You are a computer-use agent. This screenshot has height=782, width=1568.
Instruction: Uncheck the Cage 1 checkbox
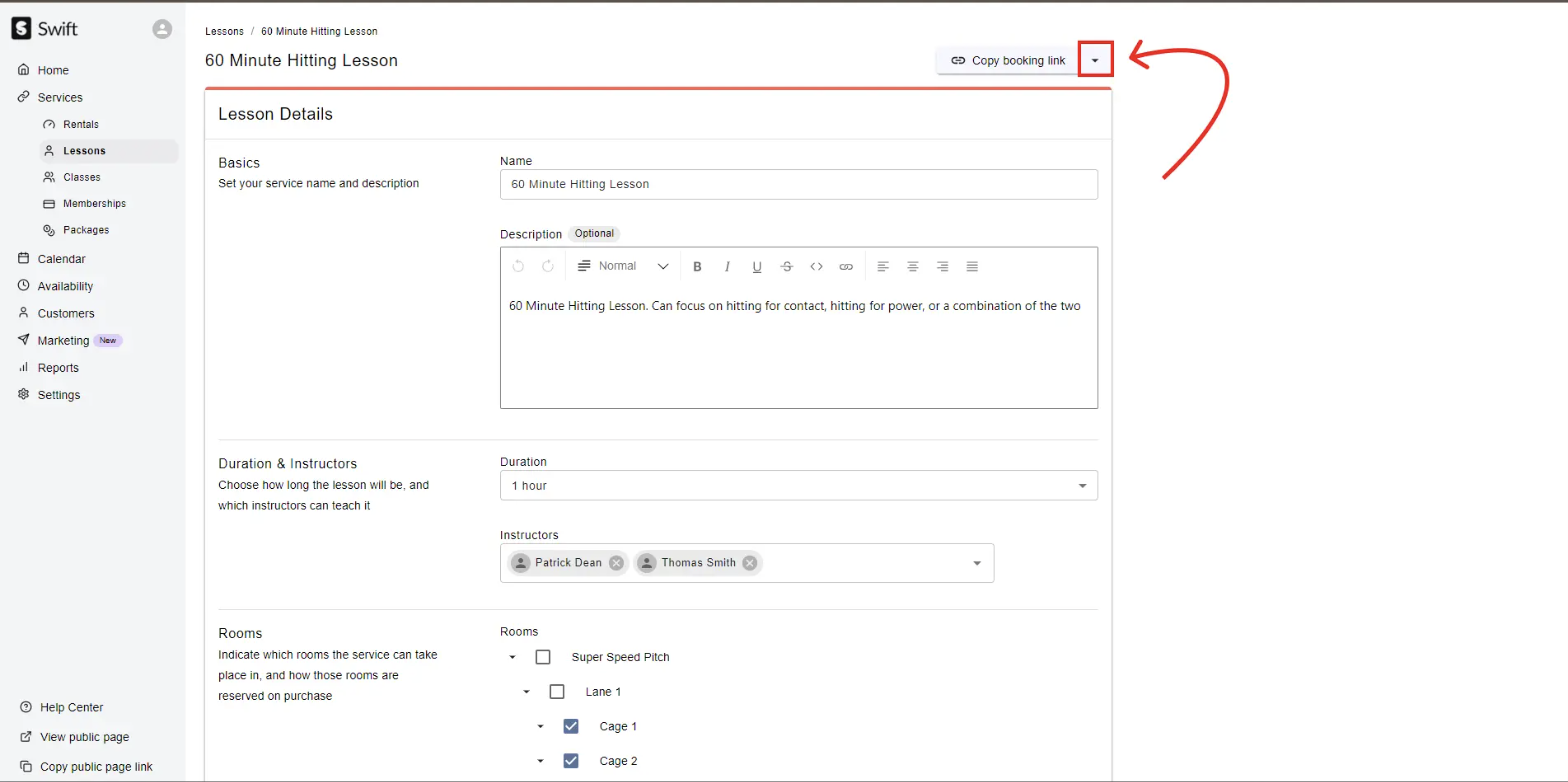tap(571, 726)
